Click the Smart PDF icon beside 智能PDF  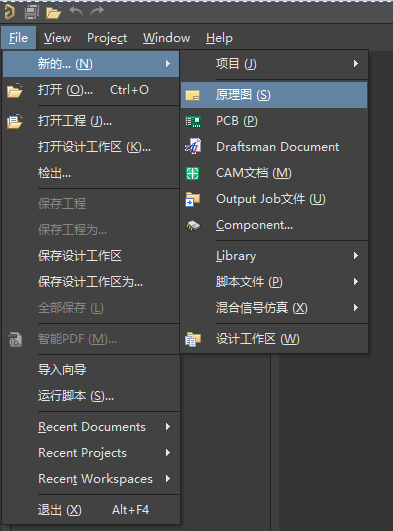pos(15,339)
